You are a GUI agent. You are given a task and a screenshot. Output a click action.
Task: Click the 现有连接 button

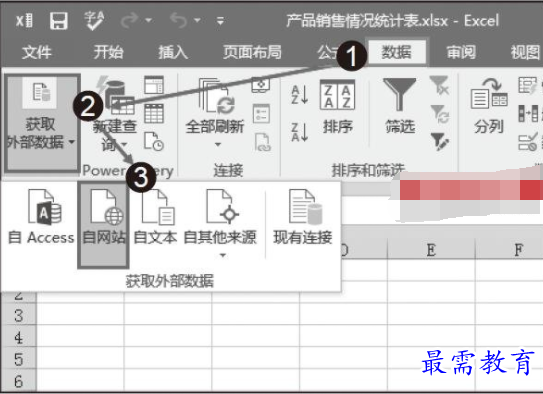(x=303, y=217)
